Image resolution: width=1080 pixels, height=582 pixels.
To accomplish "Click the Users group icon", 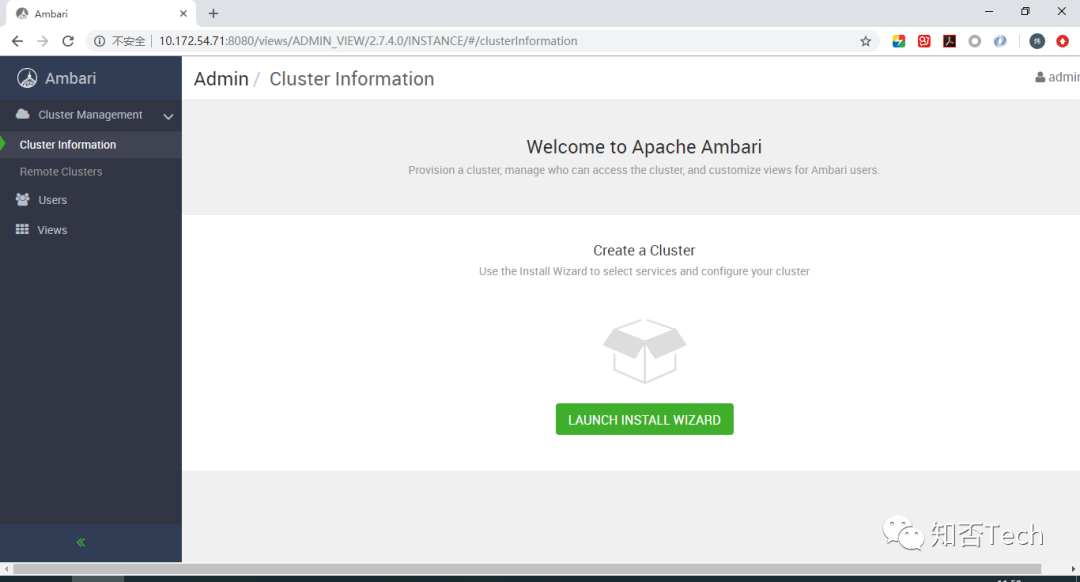I will pyautogui.click(x=23, y=199).
